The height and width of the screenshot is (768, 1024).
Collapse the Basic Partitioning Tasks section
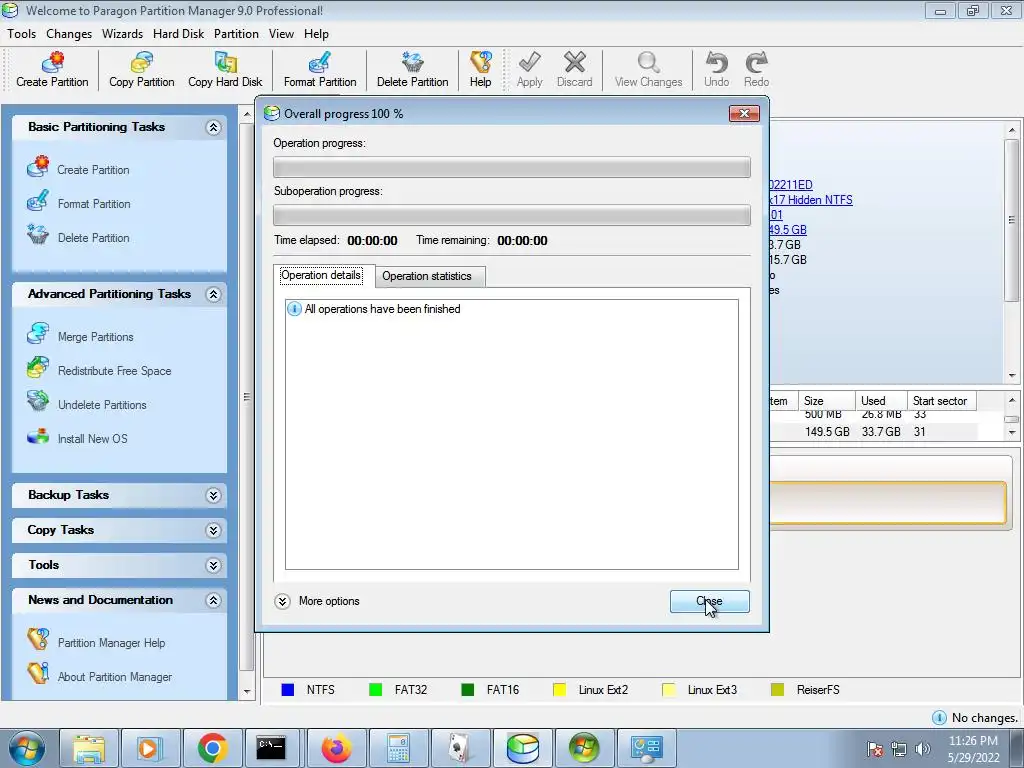213,127
